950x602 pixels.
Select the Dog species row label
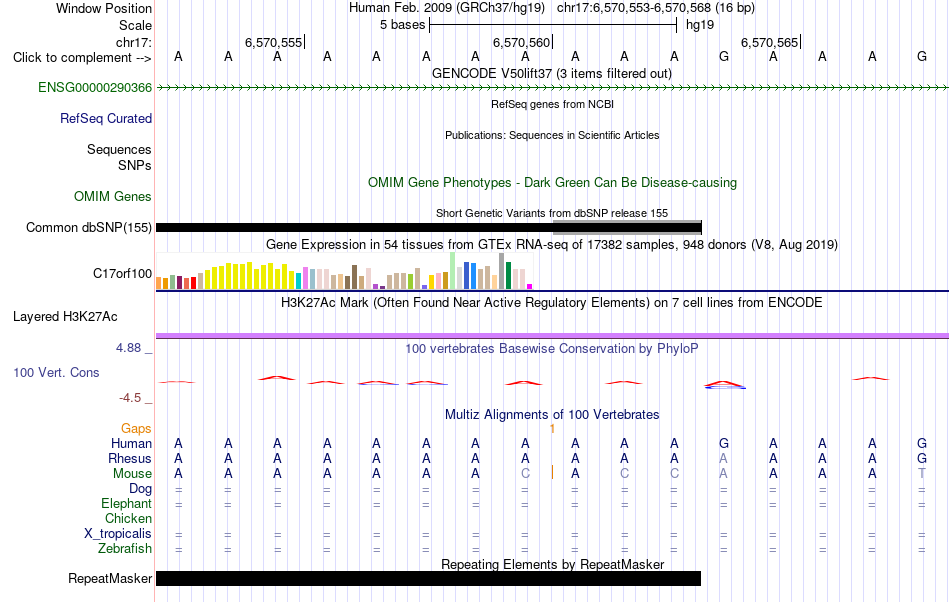(x=141, y=489)
